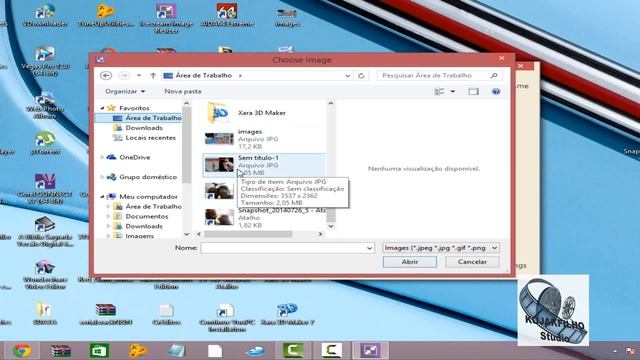Refresh the folder listing

point(361,76)
